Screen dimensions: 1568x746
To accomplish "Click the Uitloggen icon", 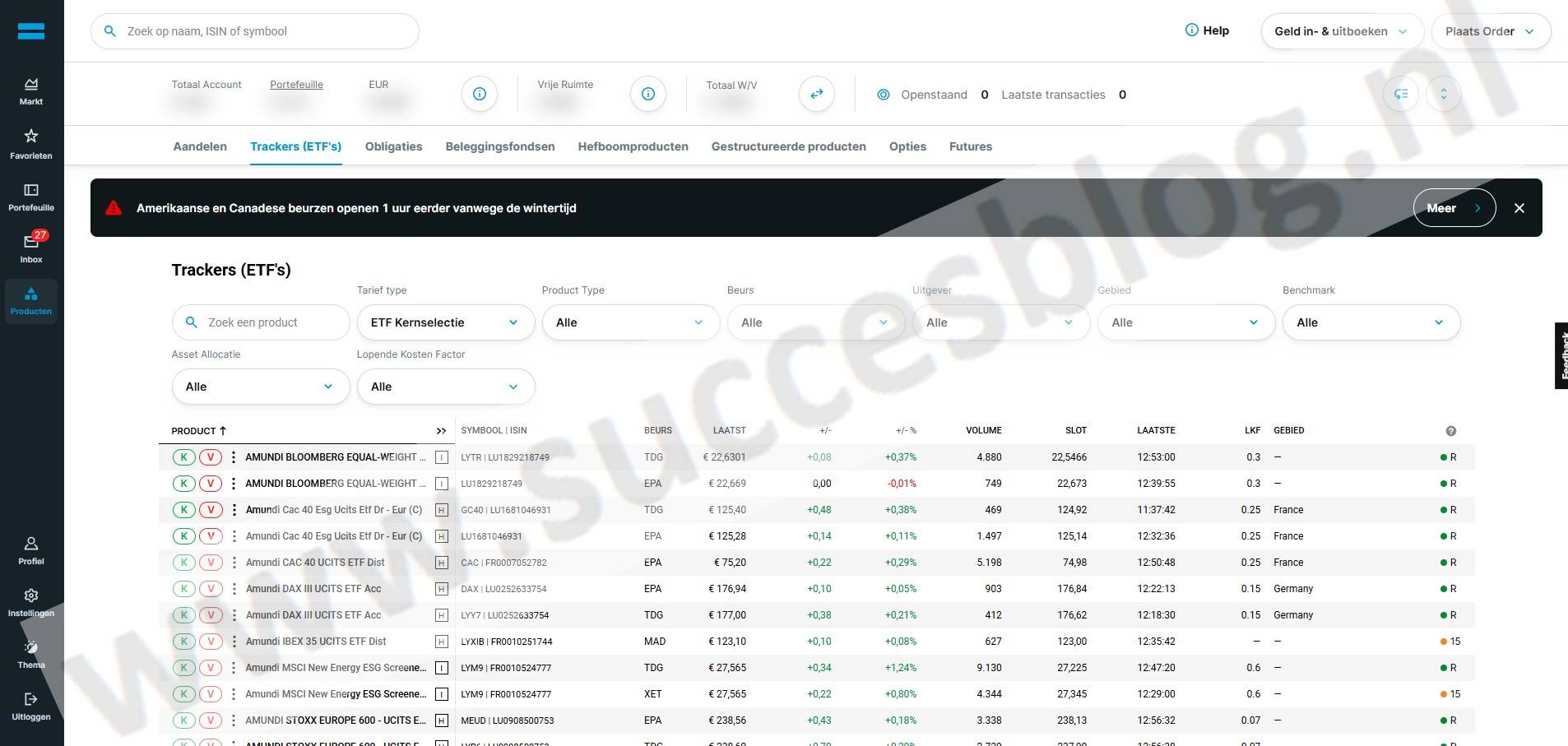I will point(31,700).
